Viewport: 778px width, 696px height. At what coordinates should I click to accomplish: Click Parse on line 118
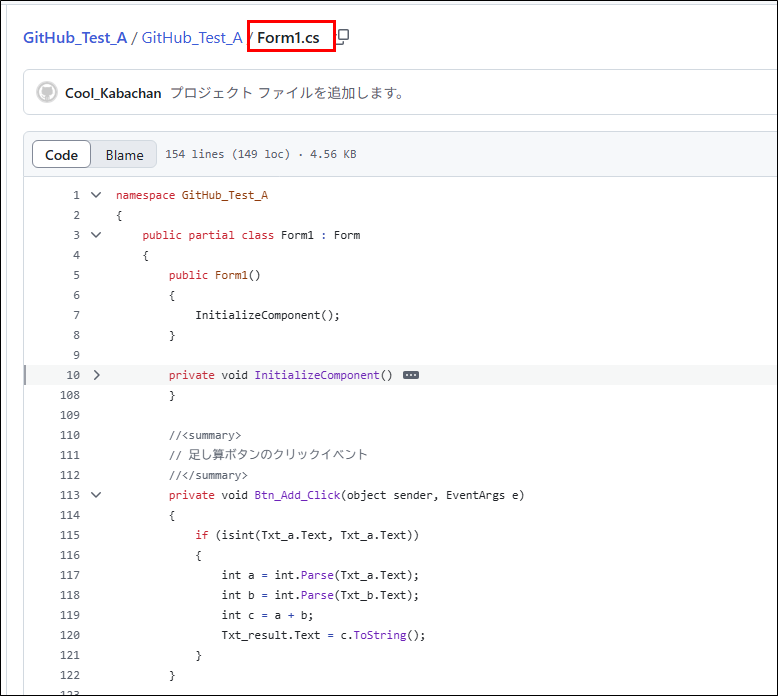(317, 595)
